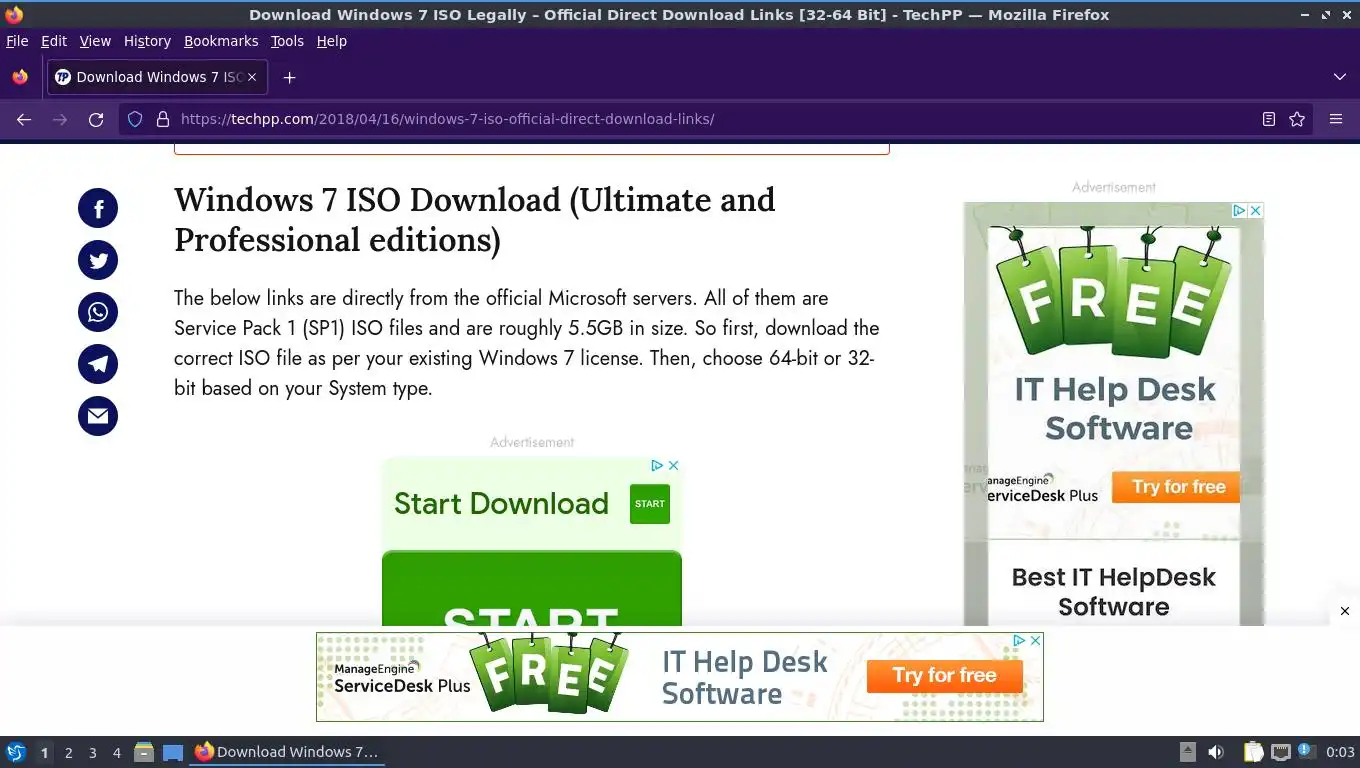Open clipboard manager tray icon
The image size is (1360, 768).
click(x=1254, y=752)
